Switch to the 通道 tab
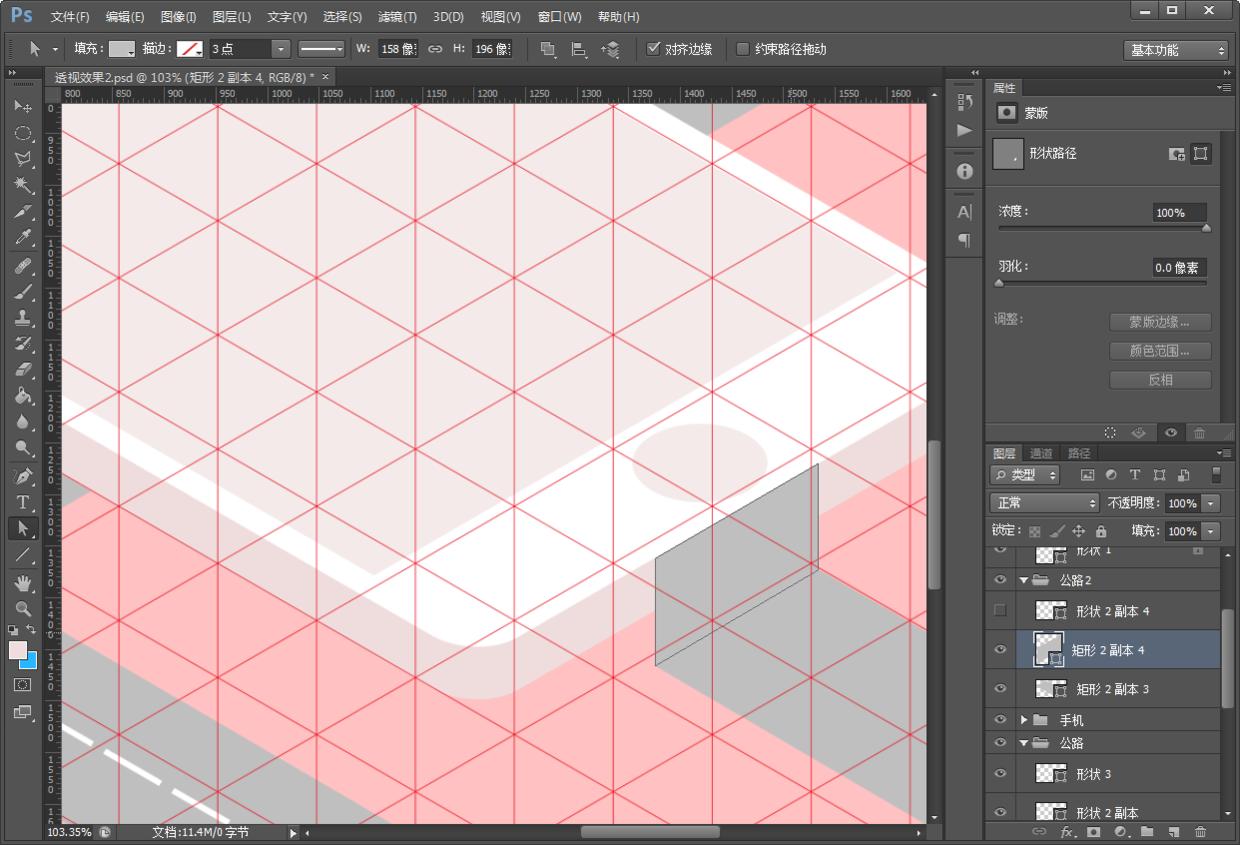 [1041, 453]
